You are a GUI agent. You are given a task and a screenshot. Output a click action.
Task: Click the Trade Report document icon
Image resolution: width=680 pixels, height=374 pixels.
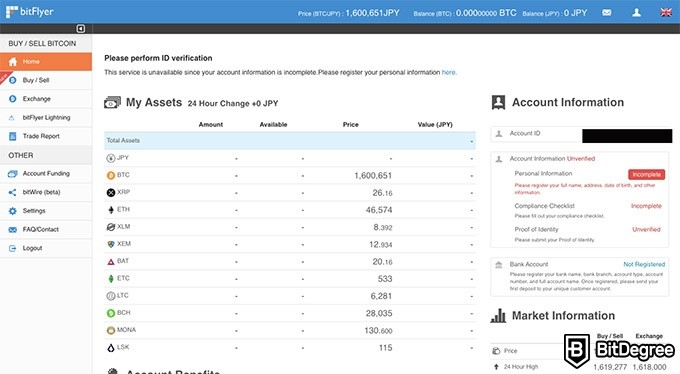(x=13, y=136)
